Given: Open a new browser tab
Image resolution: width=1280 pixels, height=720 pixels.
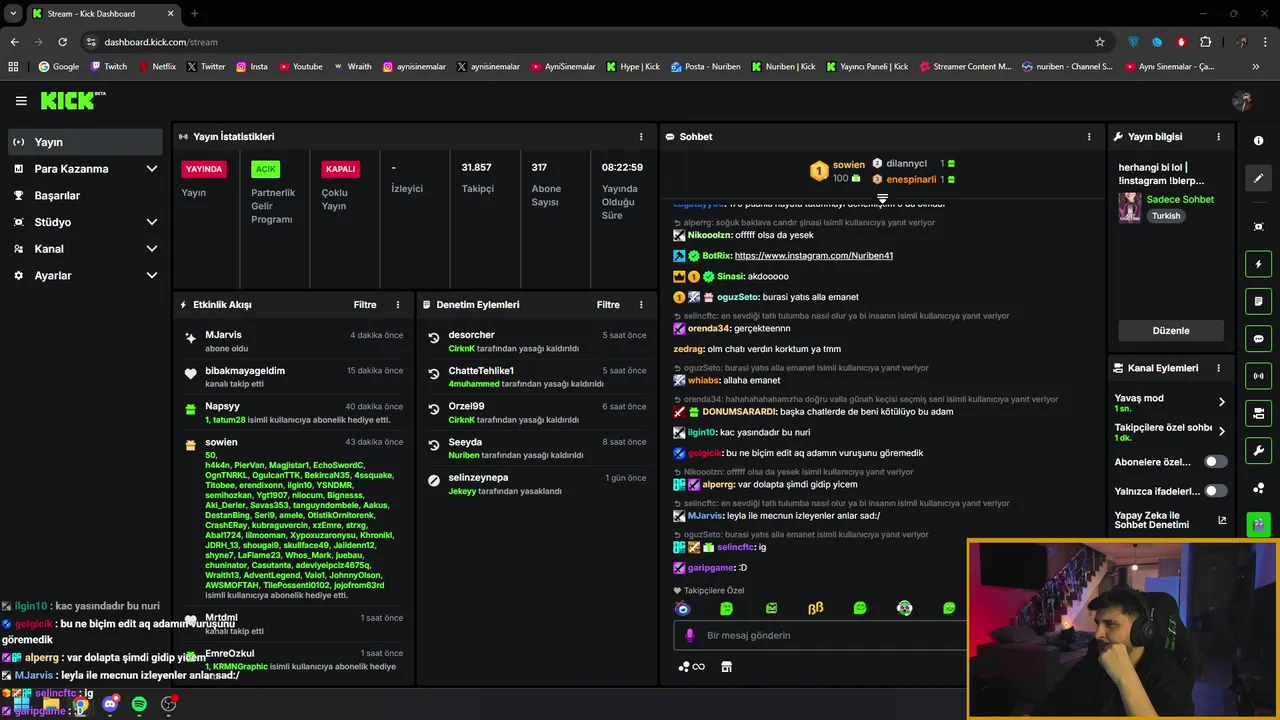Looking at the screenshot, I should [x=194, y=14].
